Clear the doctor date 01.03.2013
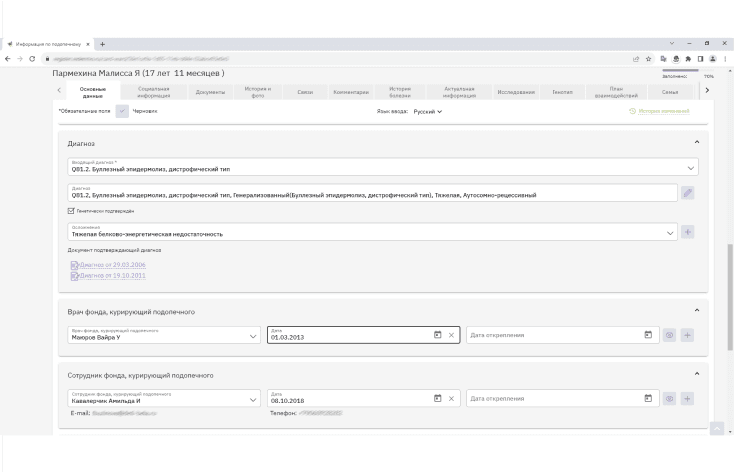 pos(451,335)
